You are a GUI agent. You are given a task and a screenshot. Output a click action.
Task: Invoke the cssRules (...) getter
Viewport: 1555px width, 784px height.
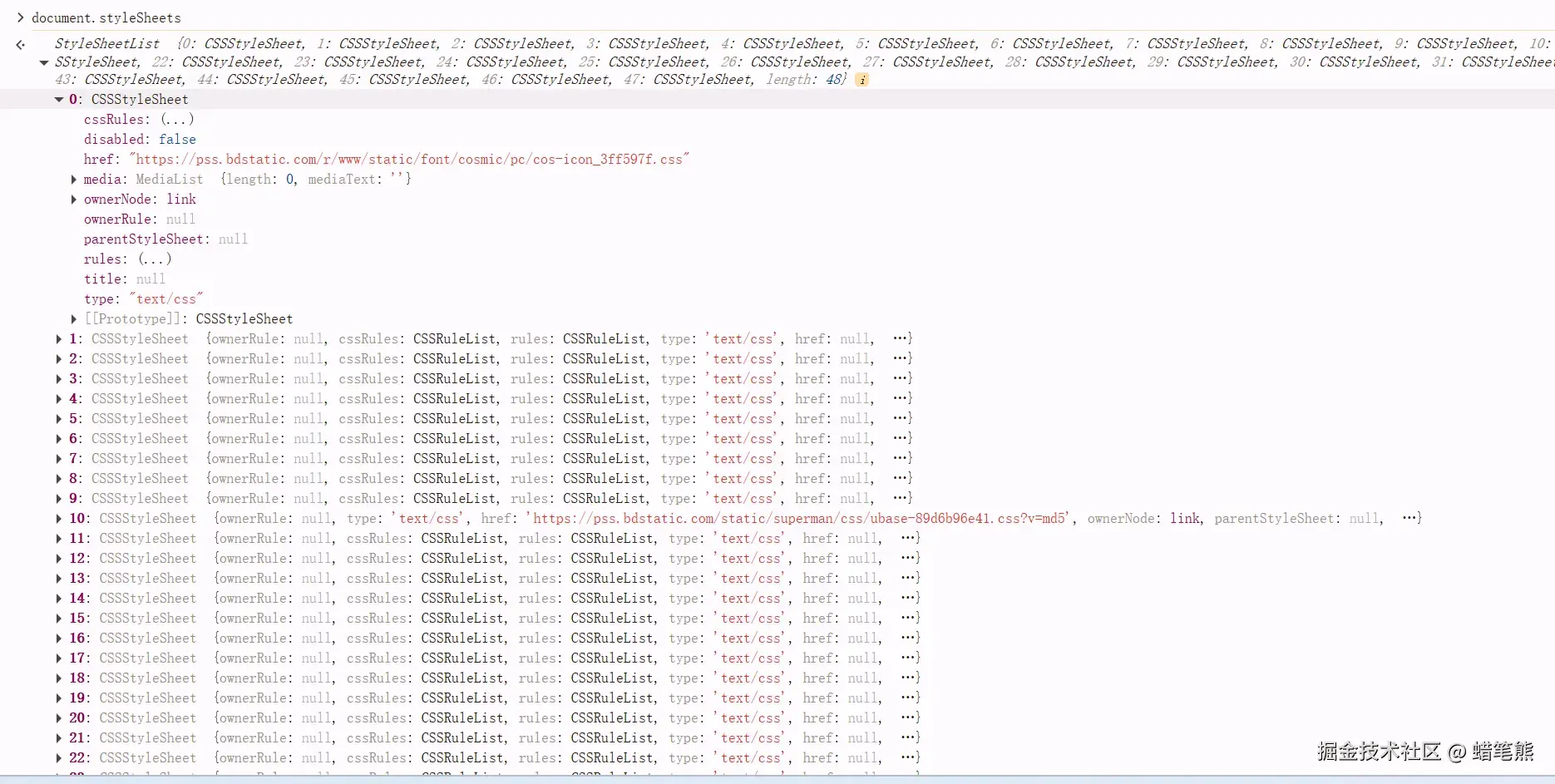(177, 120)
